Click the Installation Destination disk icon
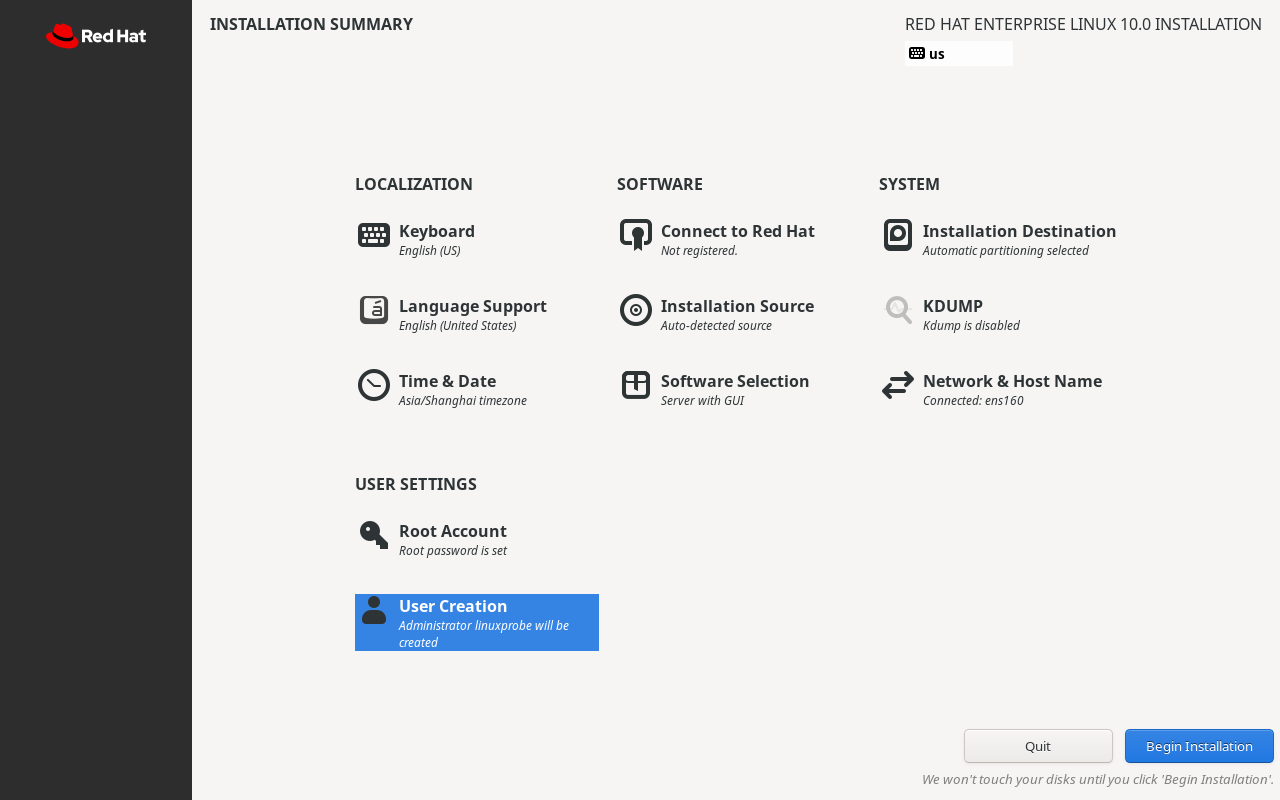The image size is (1280, 800). [898, 235]
